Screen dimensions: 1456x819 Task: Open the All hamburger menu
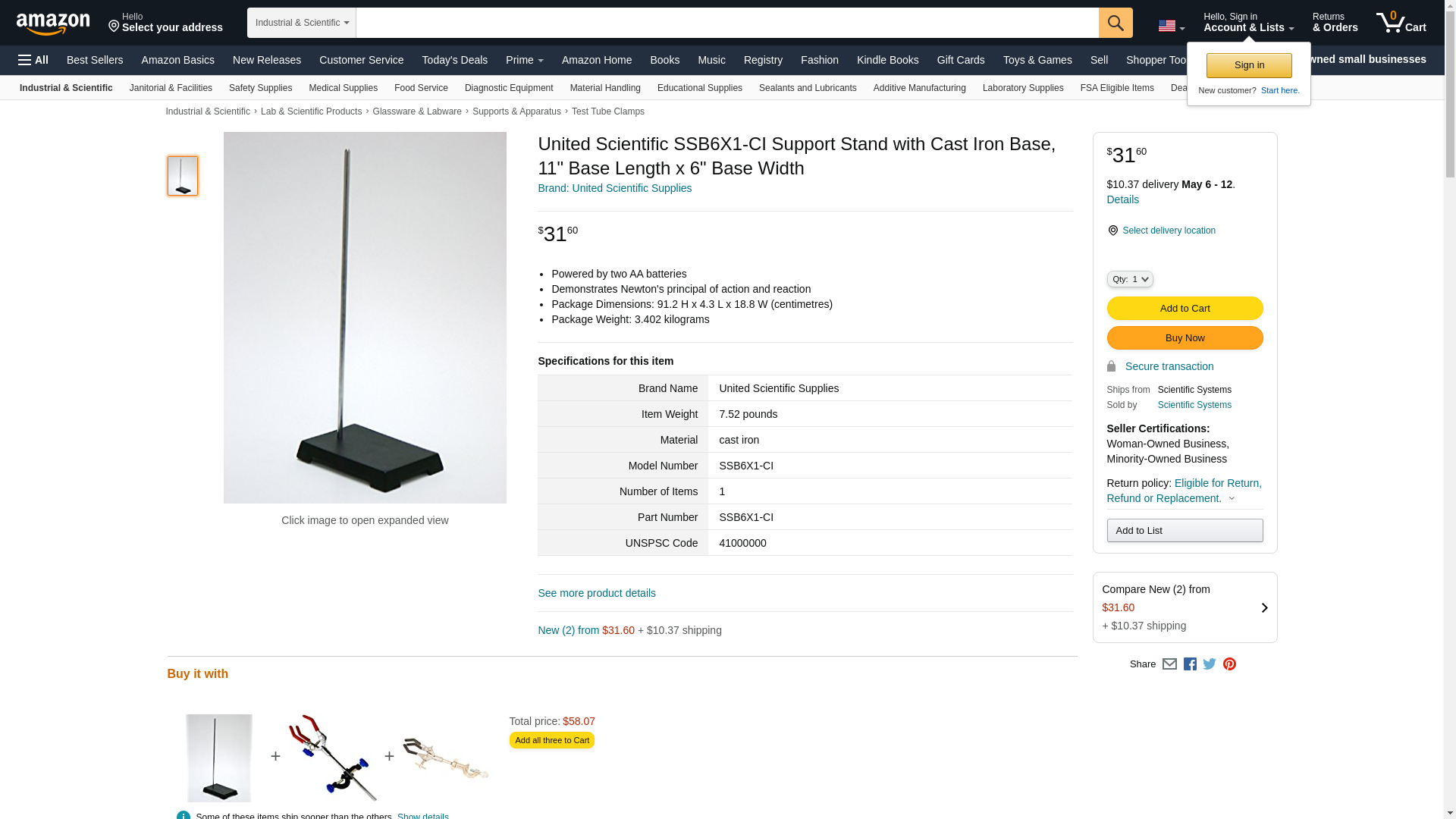coord(33,60)
